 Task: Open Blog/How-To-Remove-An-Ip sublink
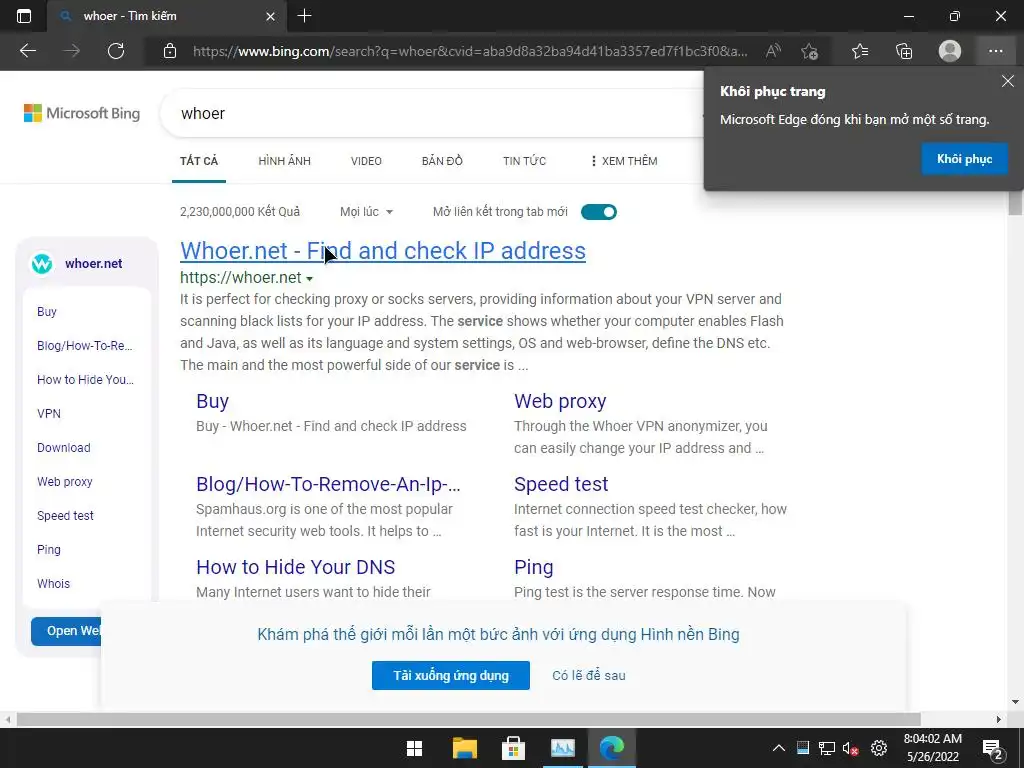coord(328,484)
